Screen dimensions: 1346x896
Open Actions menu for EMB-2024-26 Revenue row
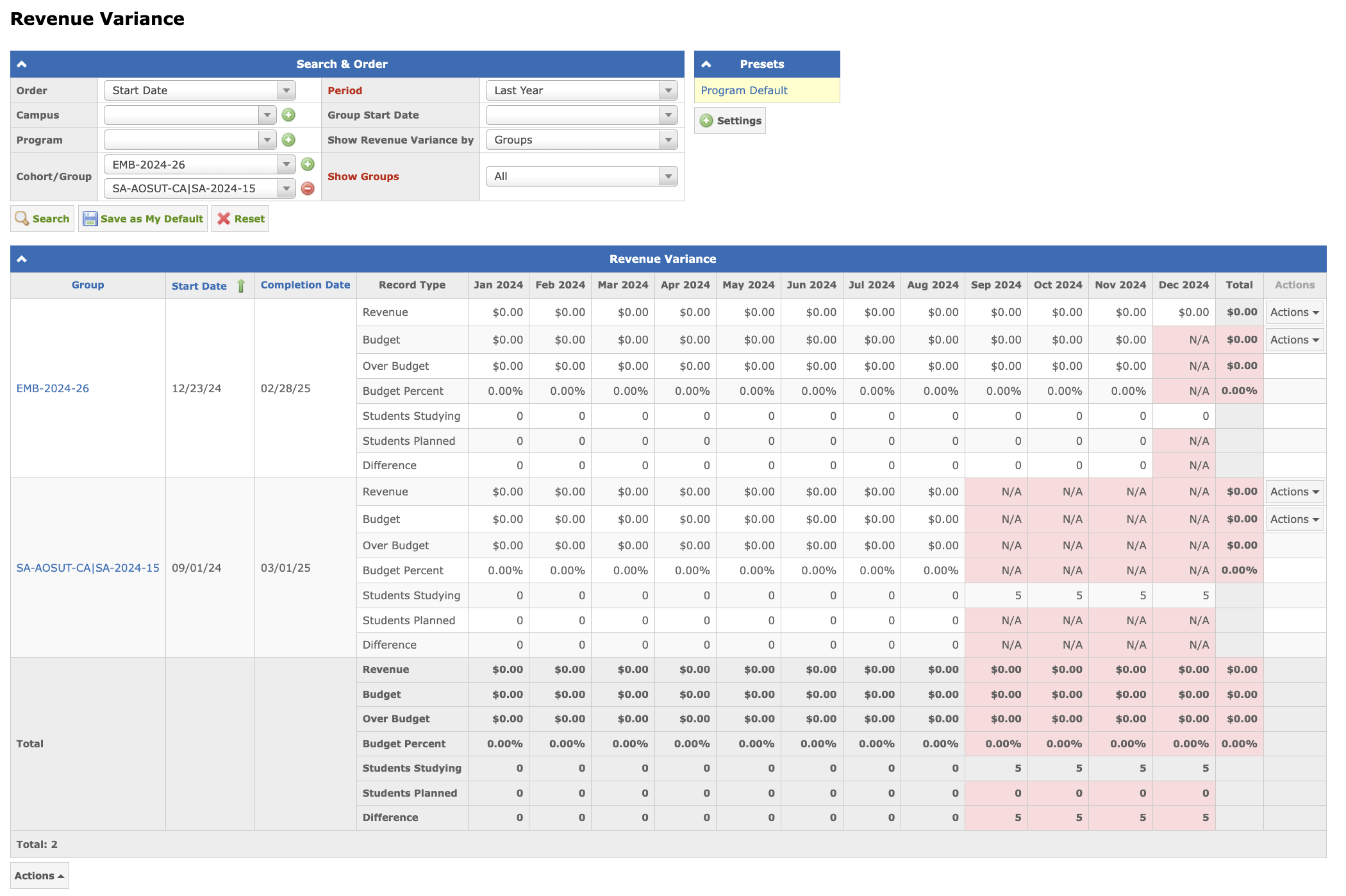(x=1294, y=312)
